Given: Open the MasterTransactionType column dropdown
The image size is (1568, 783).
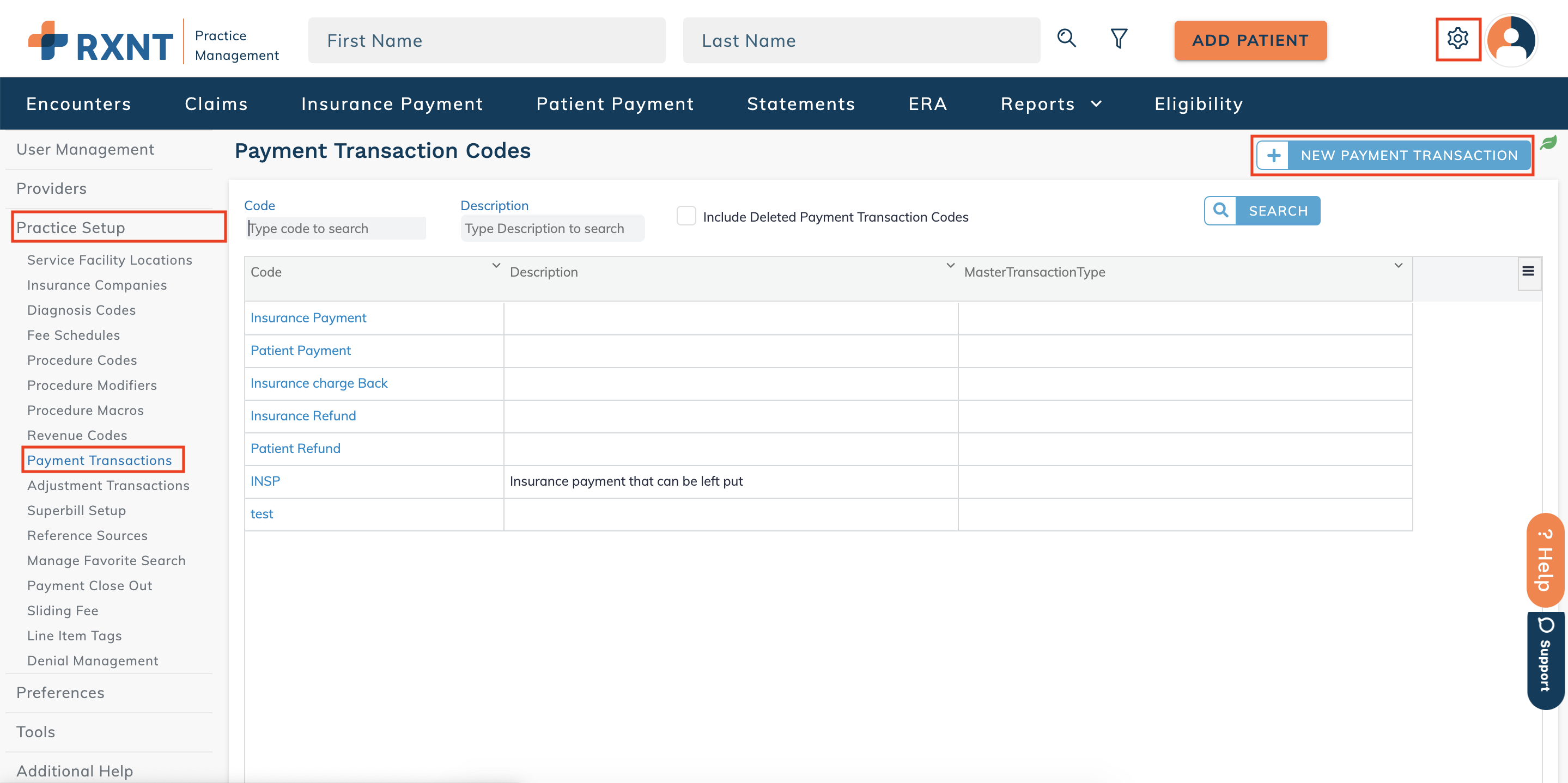Looking at the screenshot, I should [1398, 265].
